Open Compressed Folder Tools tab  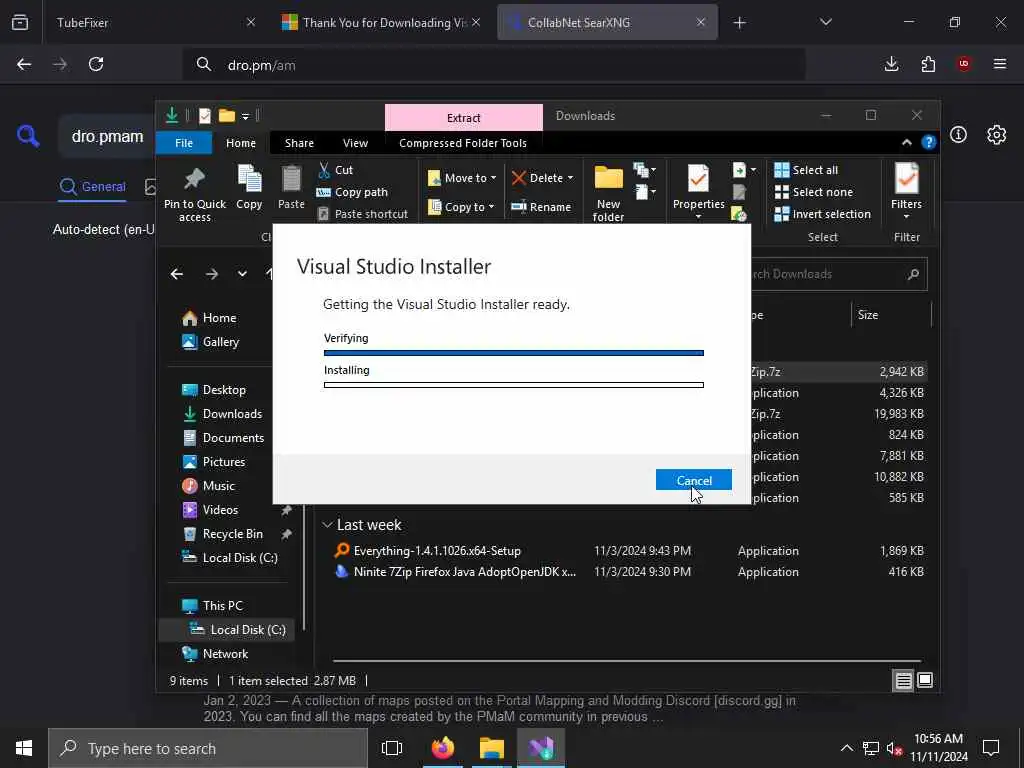[x=463, y=142]
